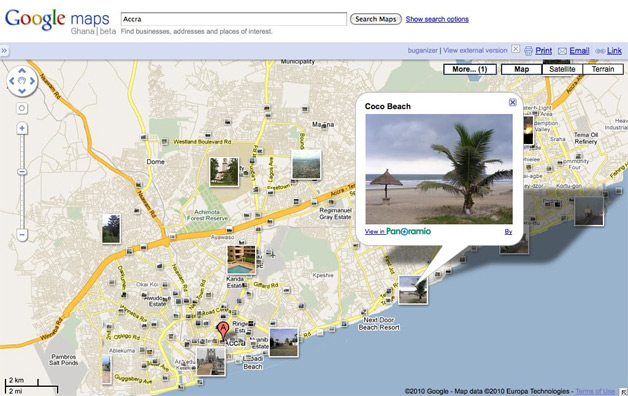Click the pan right arrow on navigation control

(32, 81)
